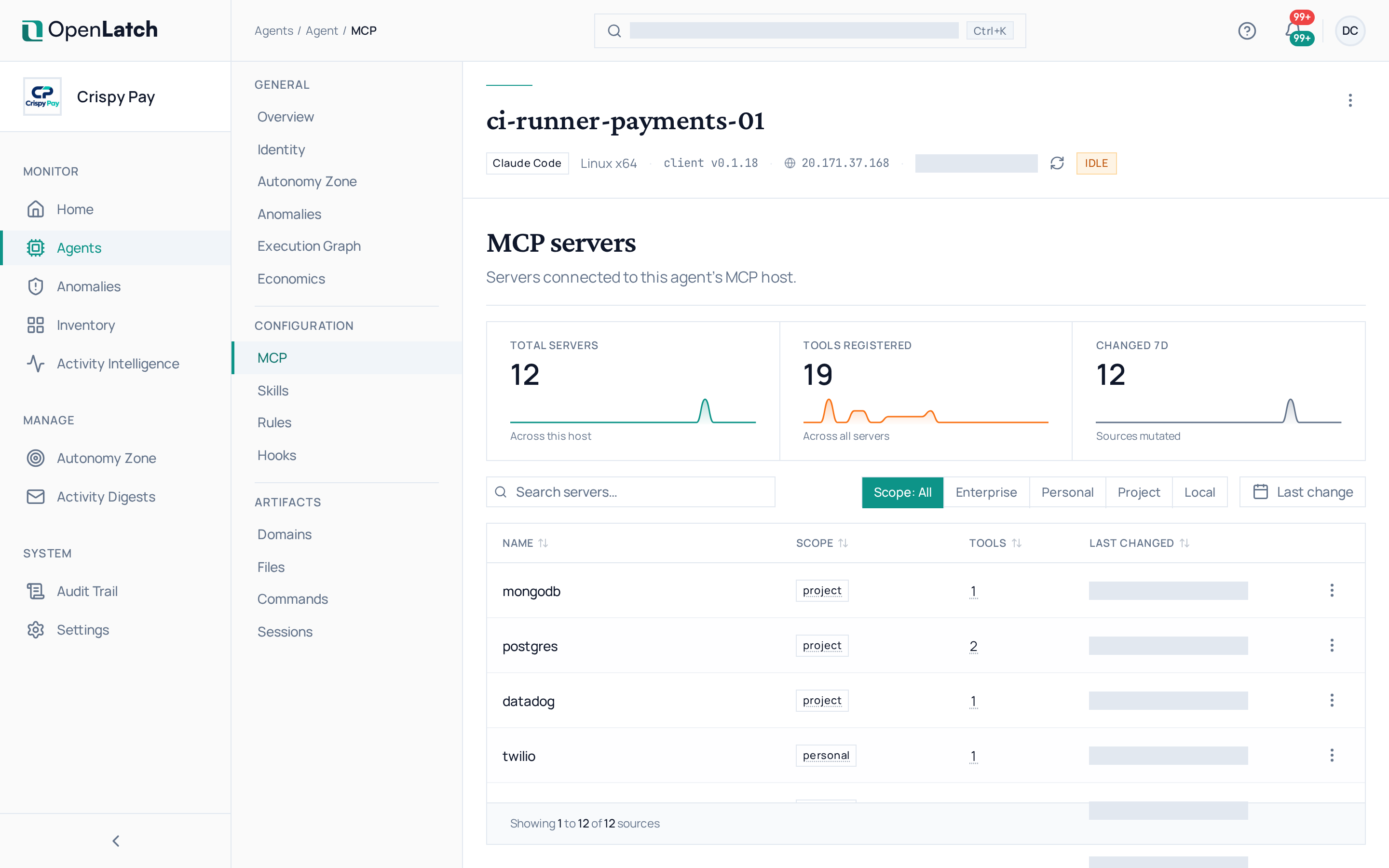Filter servers by Project scope
Screen dimensions: 1389x868
point(1138,492)
